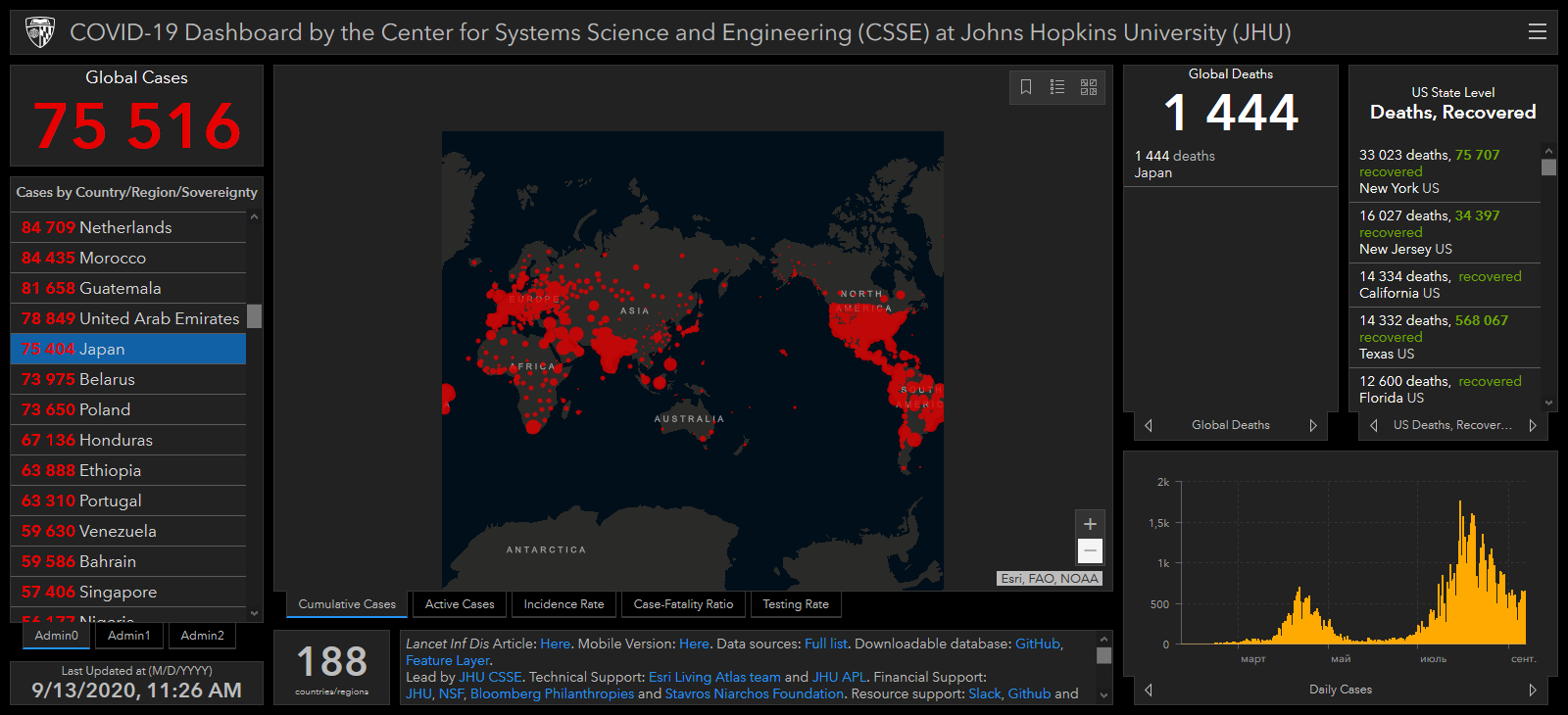Screen dimensions: 1568x715
Task: Click the 1 444 deaths Japan entry
Action: click(x=1231, y=165)
